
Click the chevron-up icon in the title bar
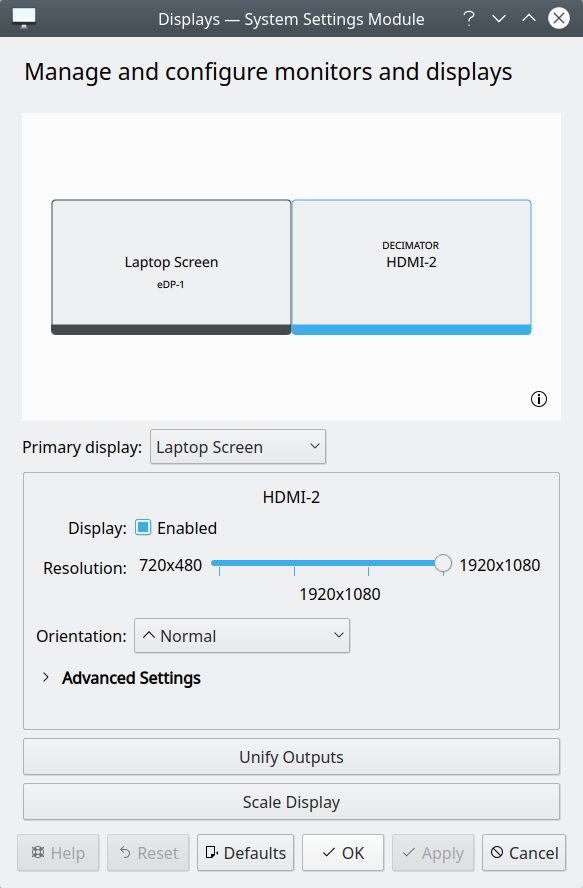(x=529, y=18)
